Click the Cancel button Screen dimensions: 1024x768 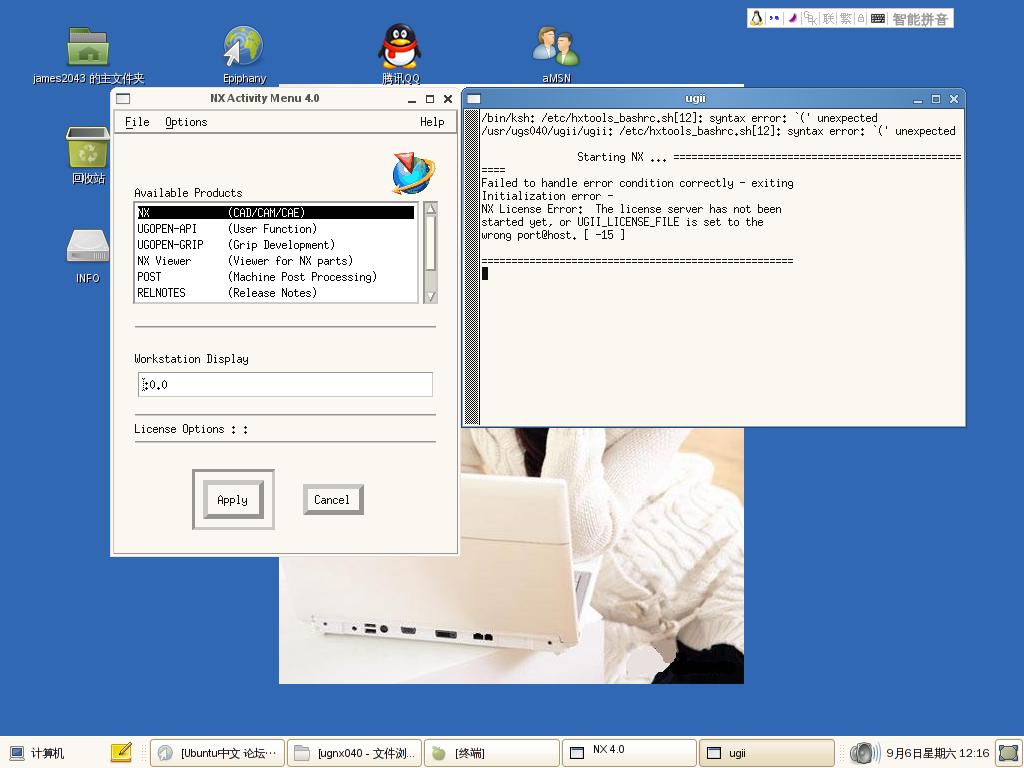point(333,500)
